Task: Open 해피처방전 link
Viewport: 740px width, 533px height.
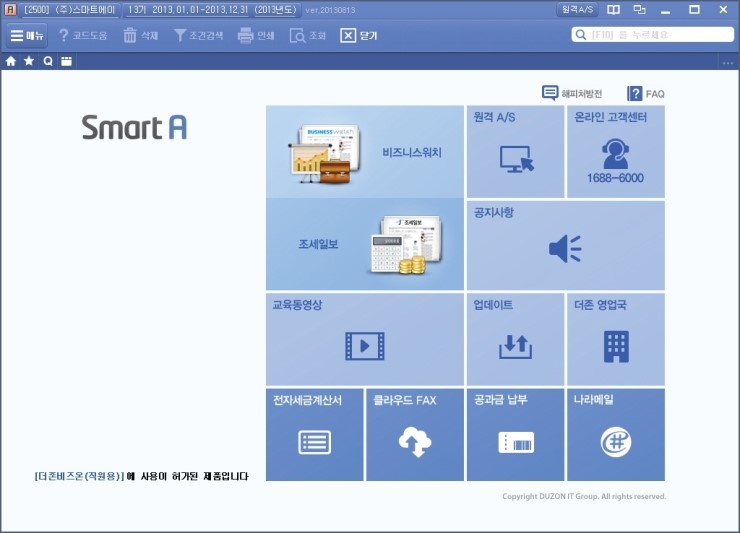Action: click(x=572, y=93)
